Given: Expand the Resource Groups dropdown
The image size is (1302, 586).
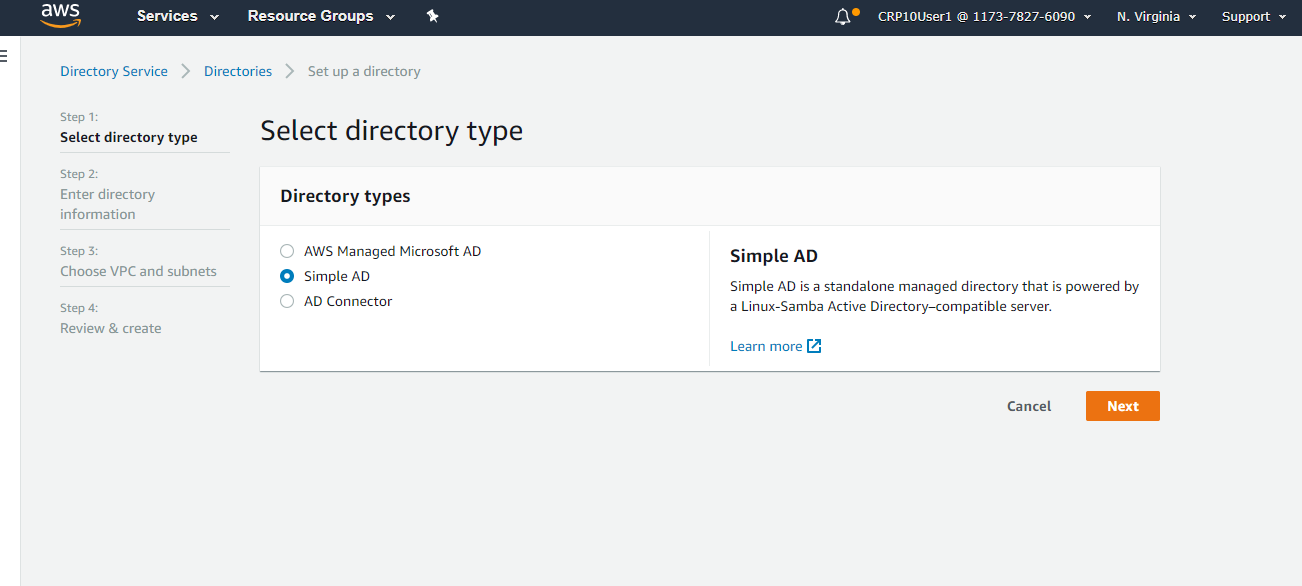Looking at the screenshot, I should [321, 16].
